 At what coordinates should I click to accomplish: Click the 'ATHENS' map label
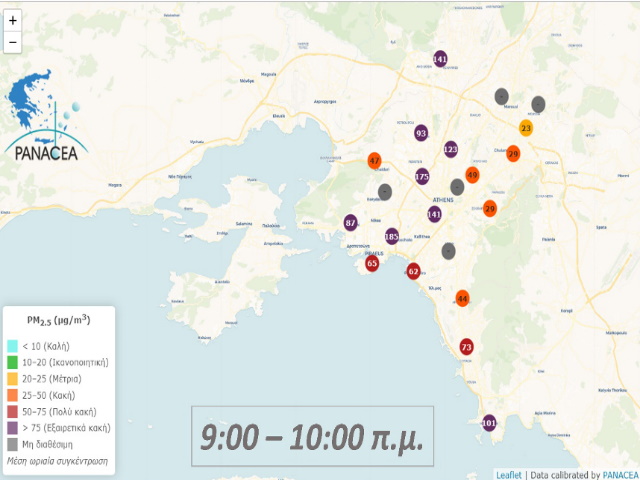[443, 200]
